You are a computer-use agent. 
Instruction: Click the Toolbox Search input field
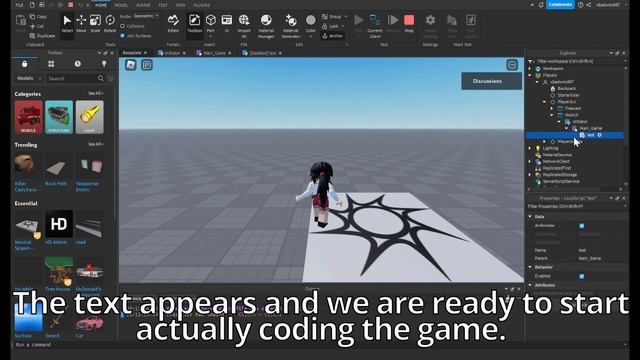coord(72,78)
